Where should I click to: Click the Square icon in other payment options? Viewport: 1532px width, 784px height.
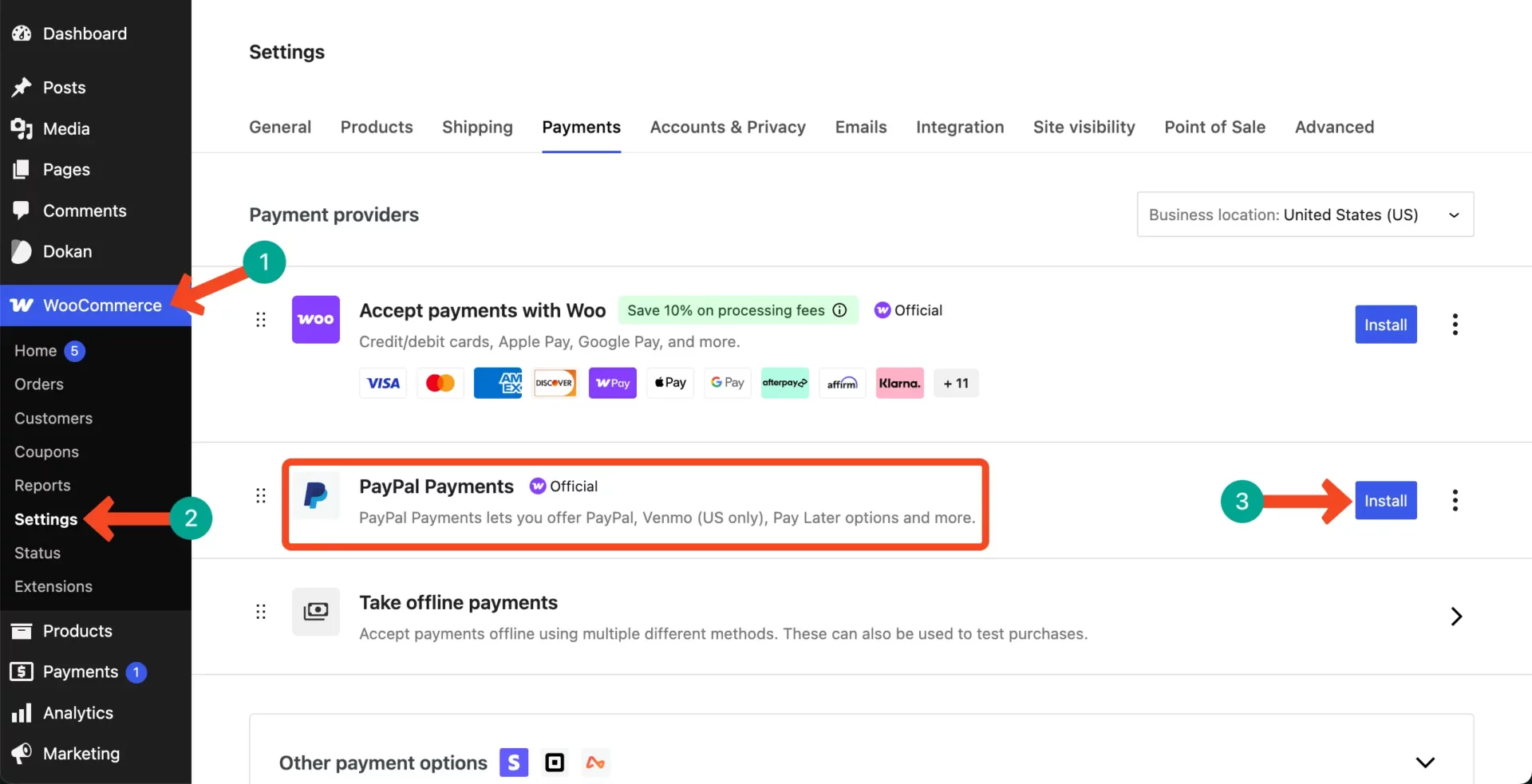(x=555, y=762)
